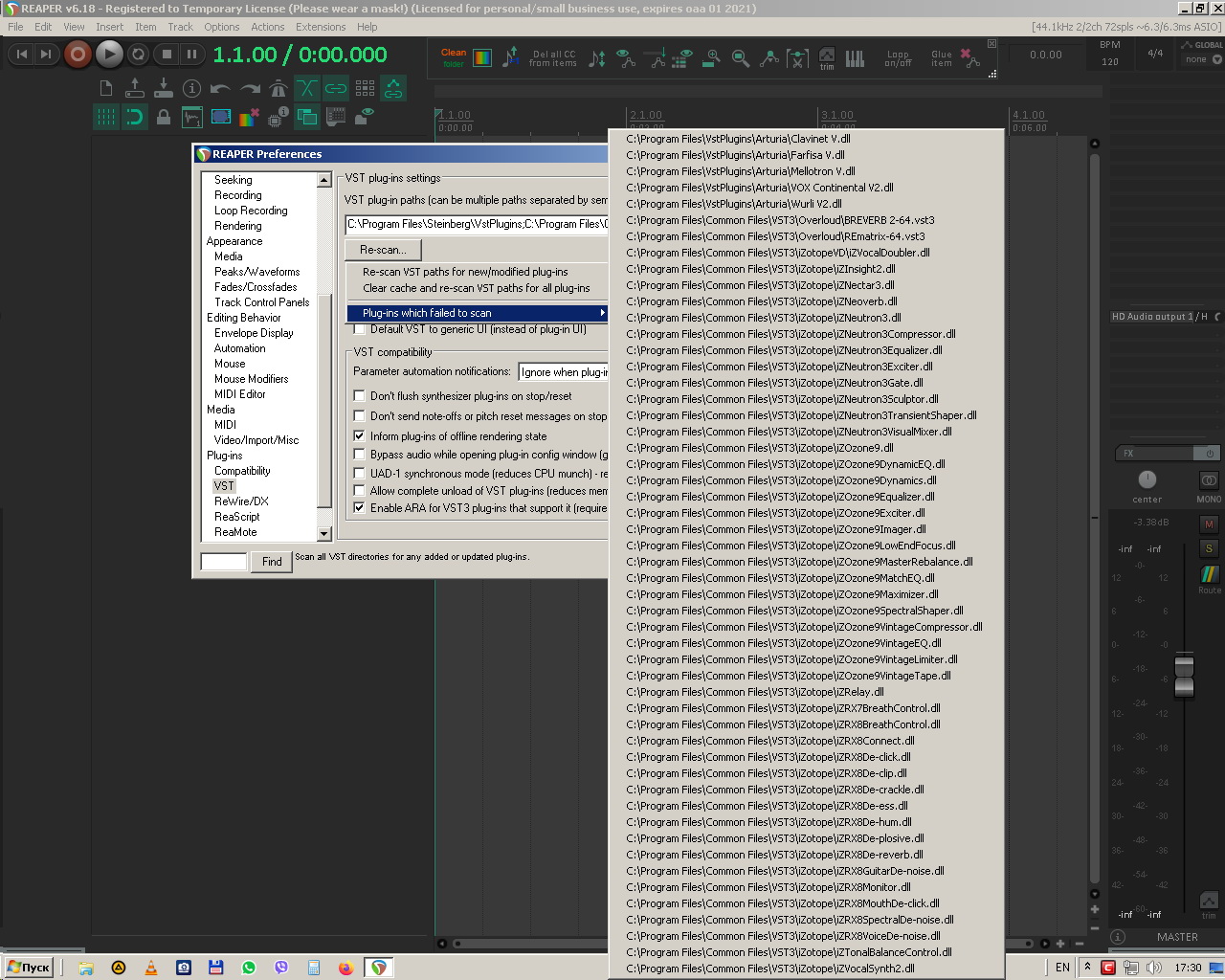Stop playback with the Stop button
Screen dimensions: 1225x980
click(167, 55)
